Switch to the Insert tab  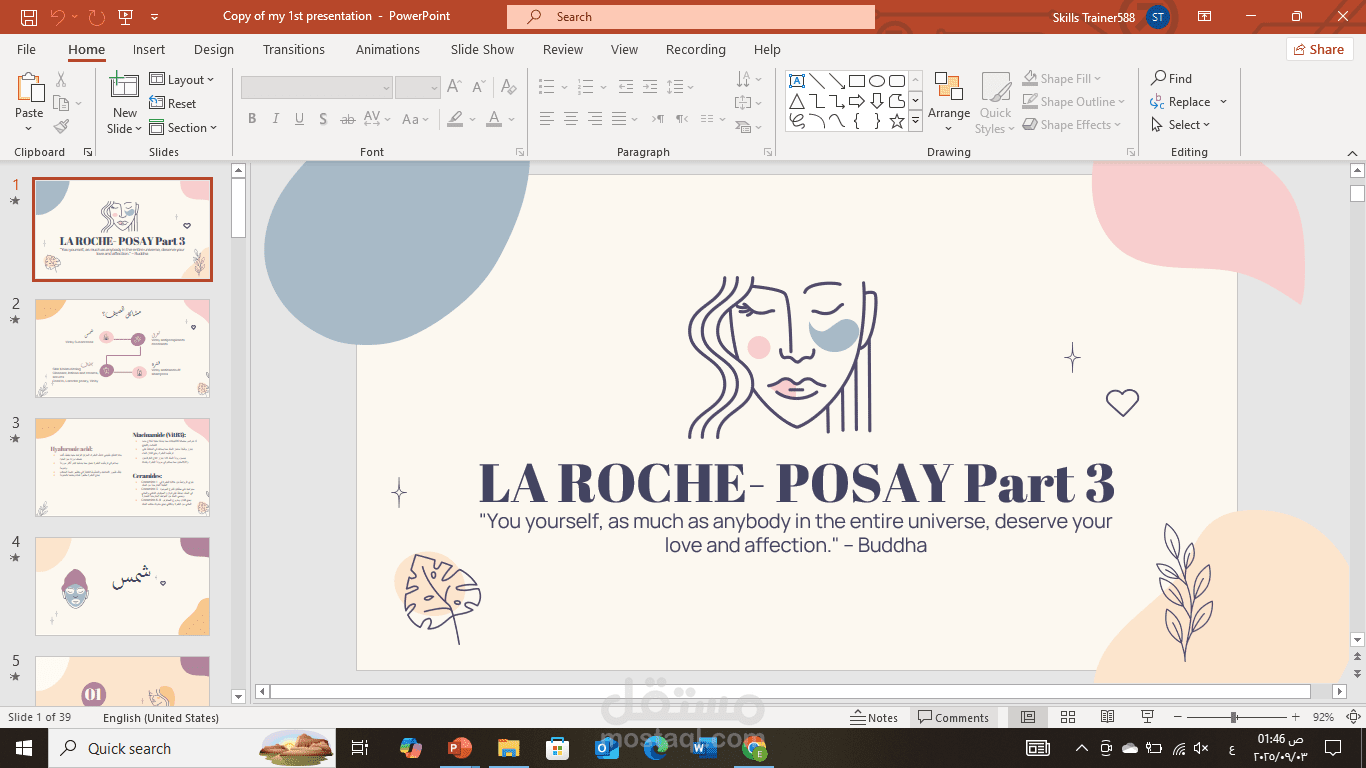[149, 49]
